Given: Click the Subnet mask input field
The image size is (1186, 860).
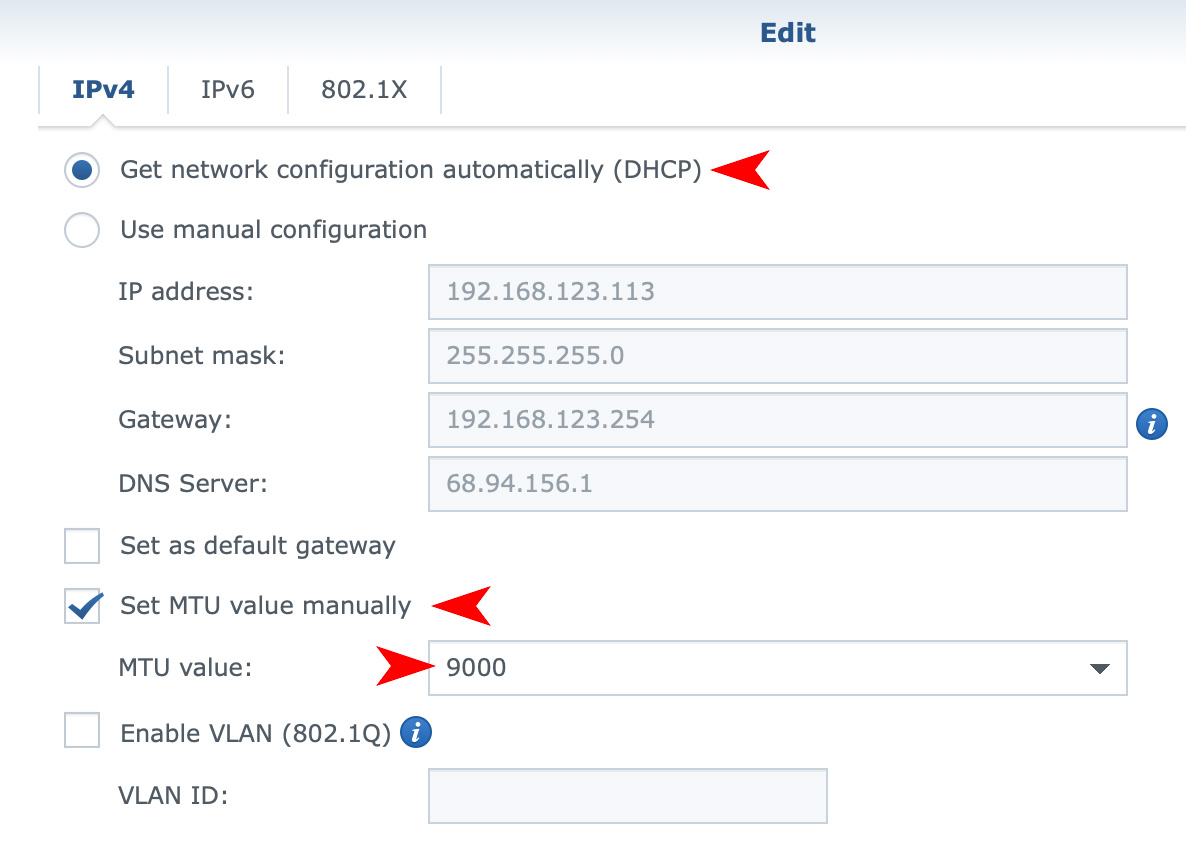Looking at the screenshot, I should pos(778,355).
